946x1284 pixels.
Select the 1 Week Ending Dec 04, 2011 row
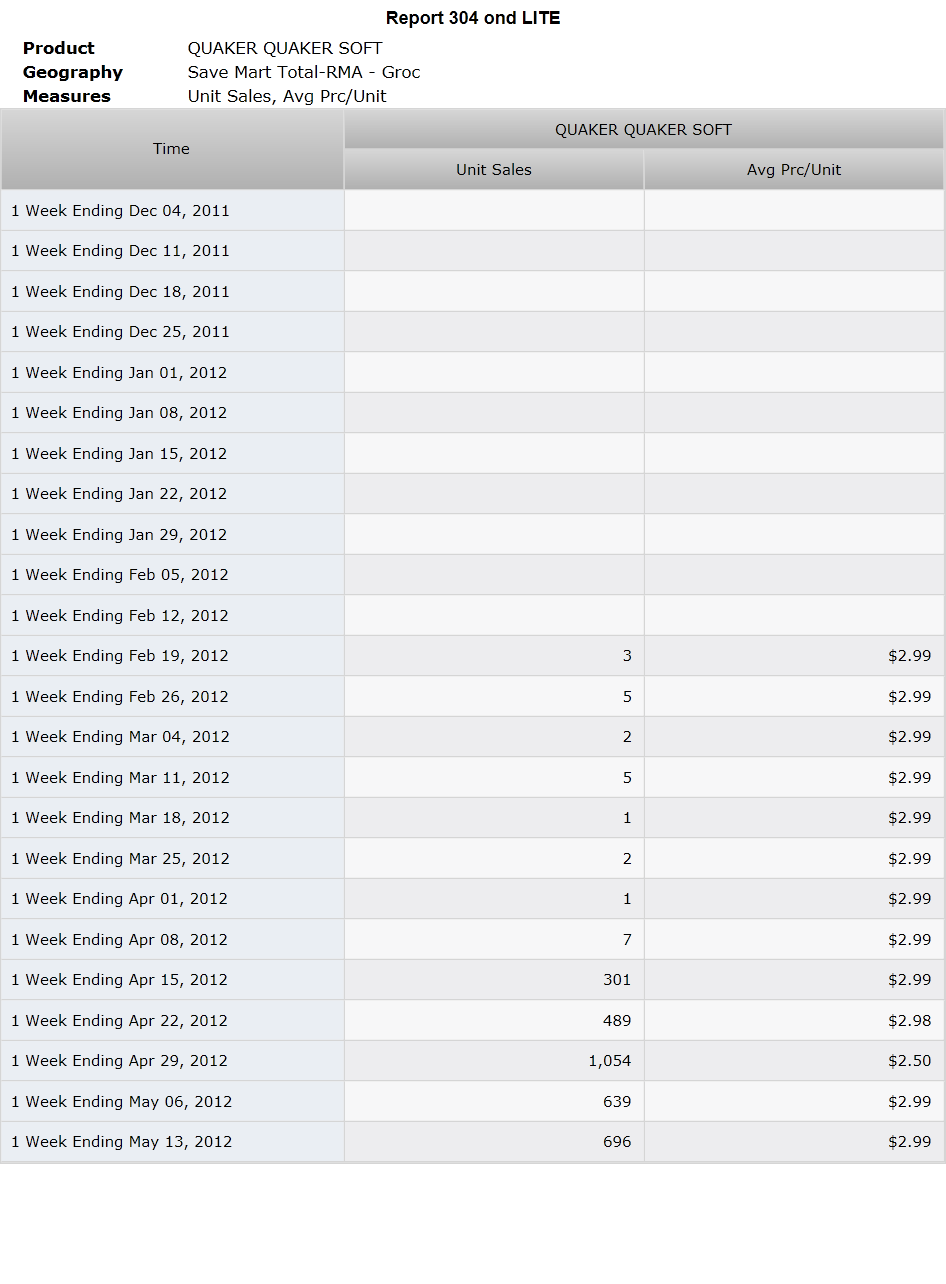tap(472, 211)
